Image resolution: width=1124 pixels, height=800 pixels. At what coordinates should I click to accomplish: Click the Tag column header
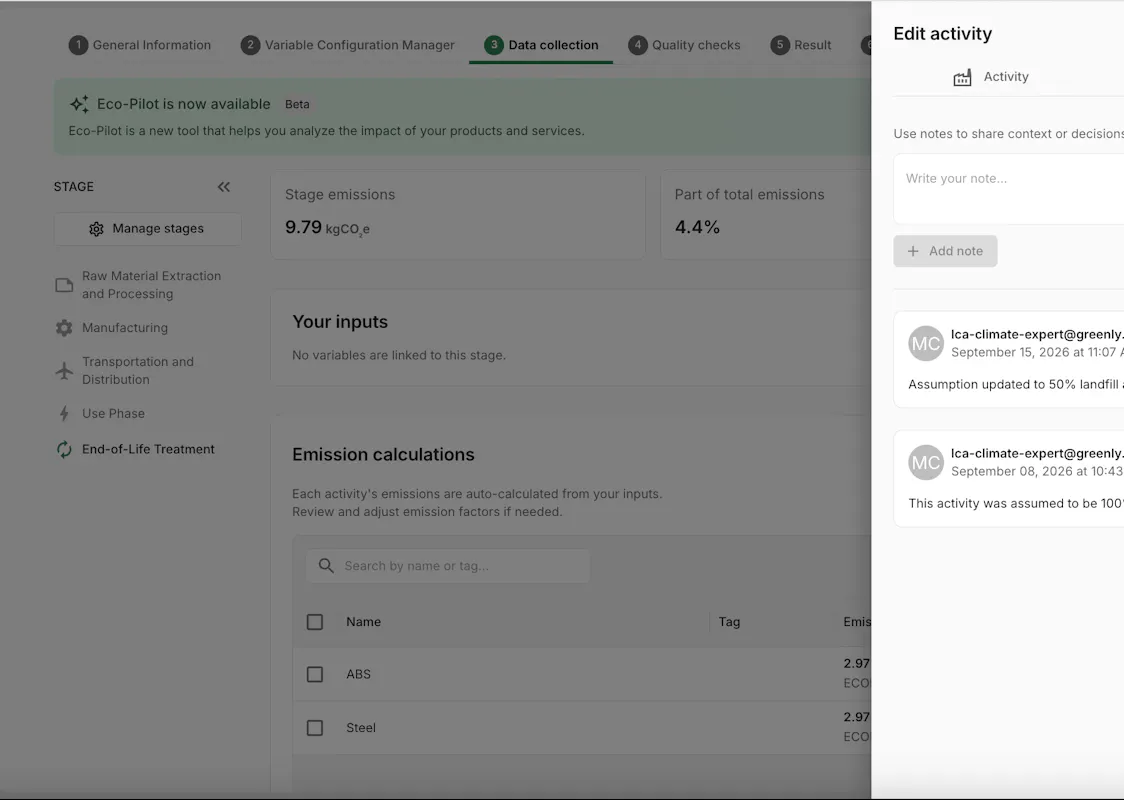(729, 622)
